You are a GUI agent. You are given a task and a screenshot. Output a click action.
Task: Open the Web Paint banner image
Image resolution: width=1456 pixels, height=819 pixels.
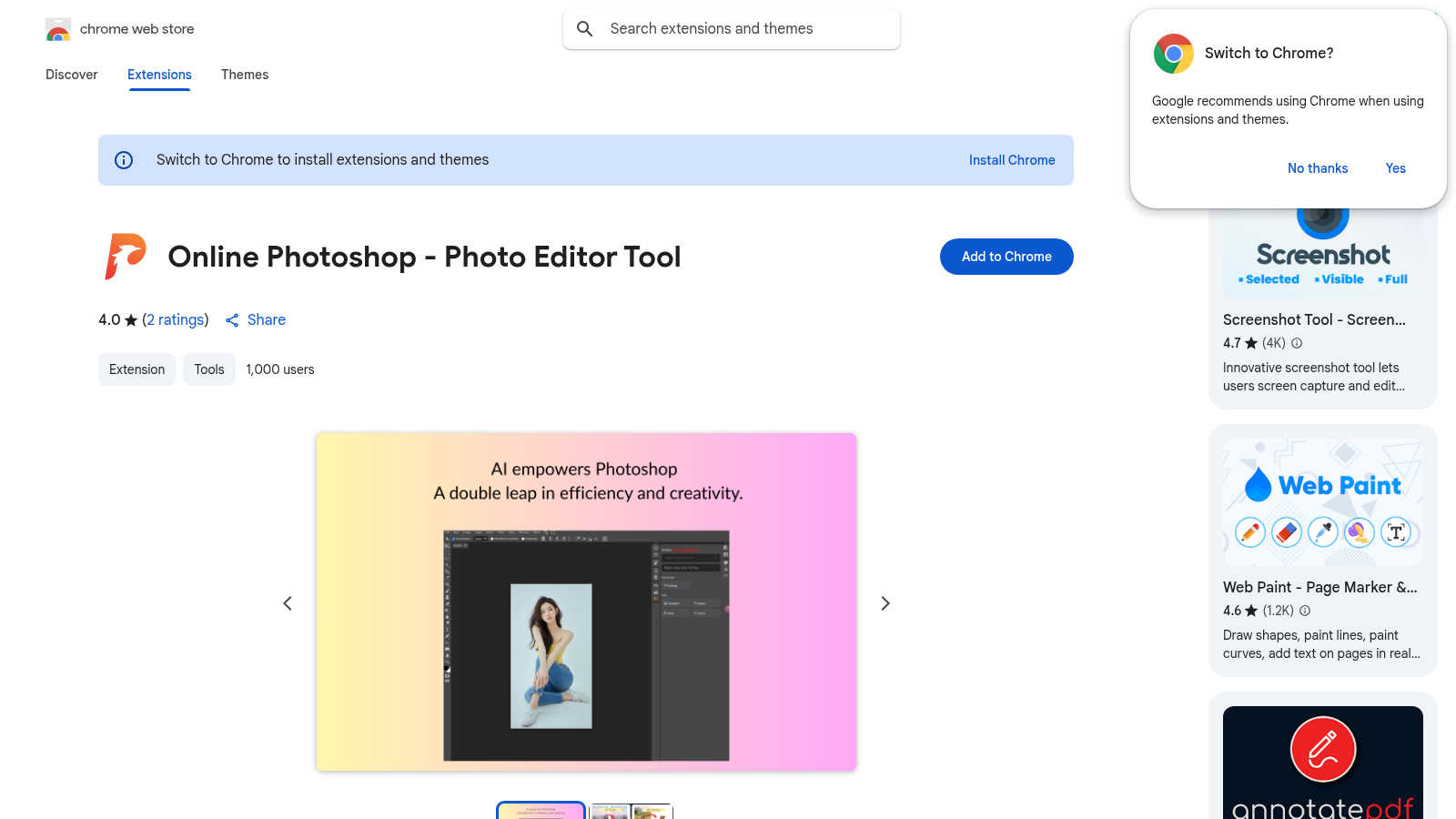(x=1323, y=502)
